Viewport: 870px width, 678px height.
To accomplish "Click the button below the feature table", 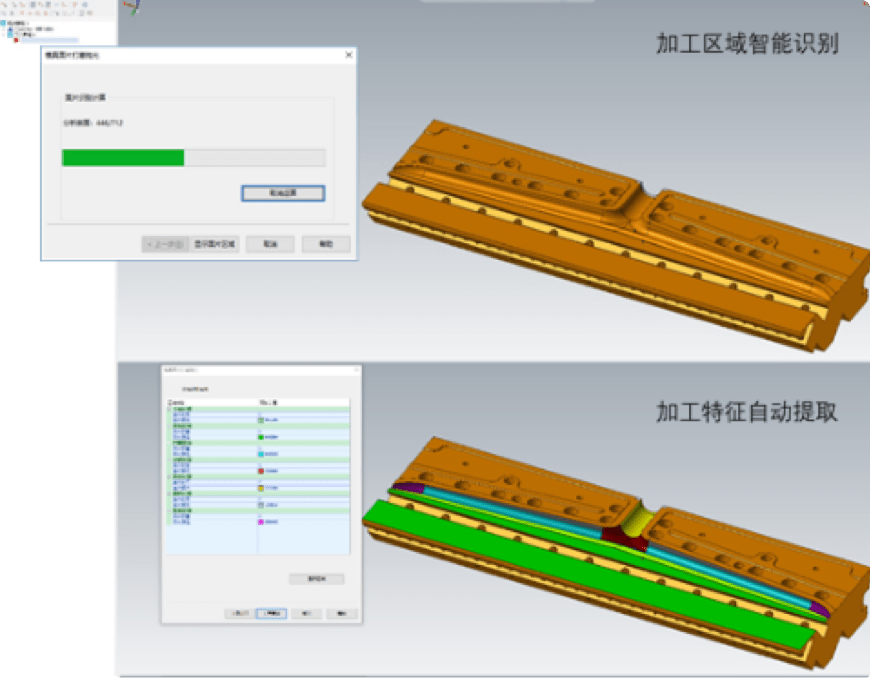I will (317, 579).
